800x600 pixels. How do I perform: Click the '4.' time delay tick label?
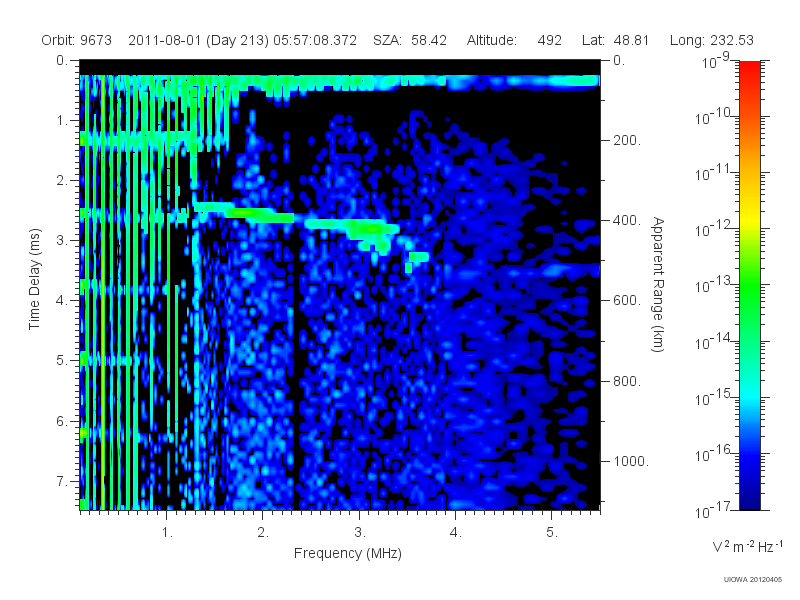coord(62,301)
